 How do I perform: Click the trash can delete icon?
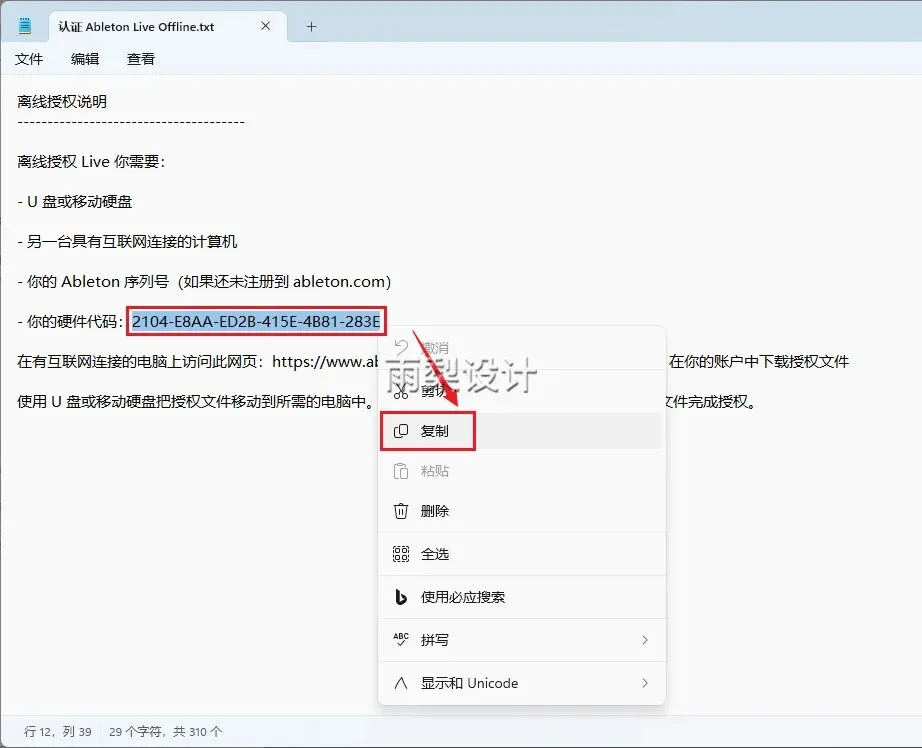point(400,511)
